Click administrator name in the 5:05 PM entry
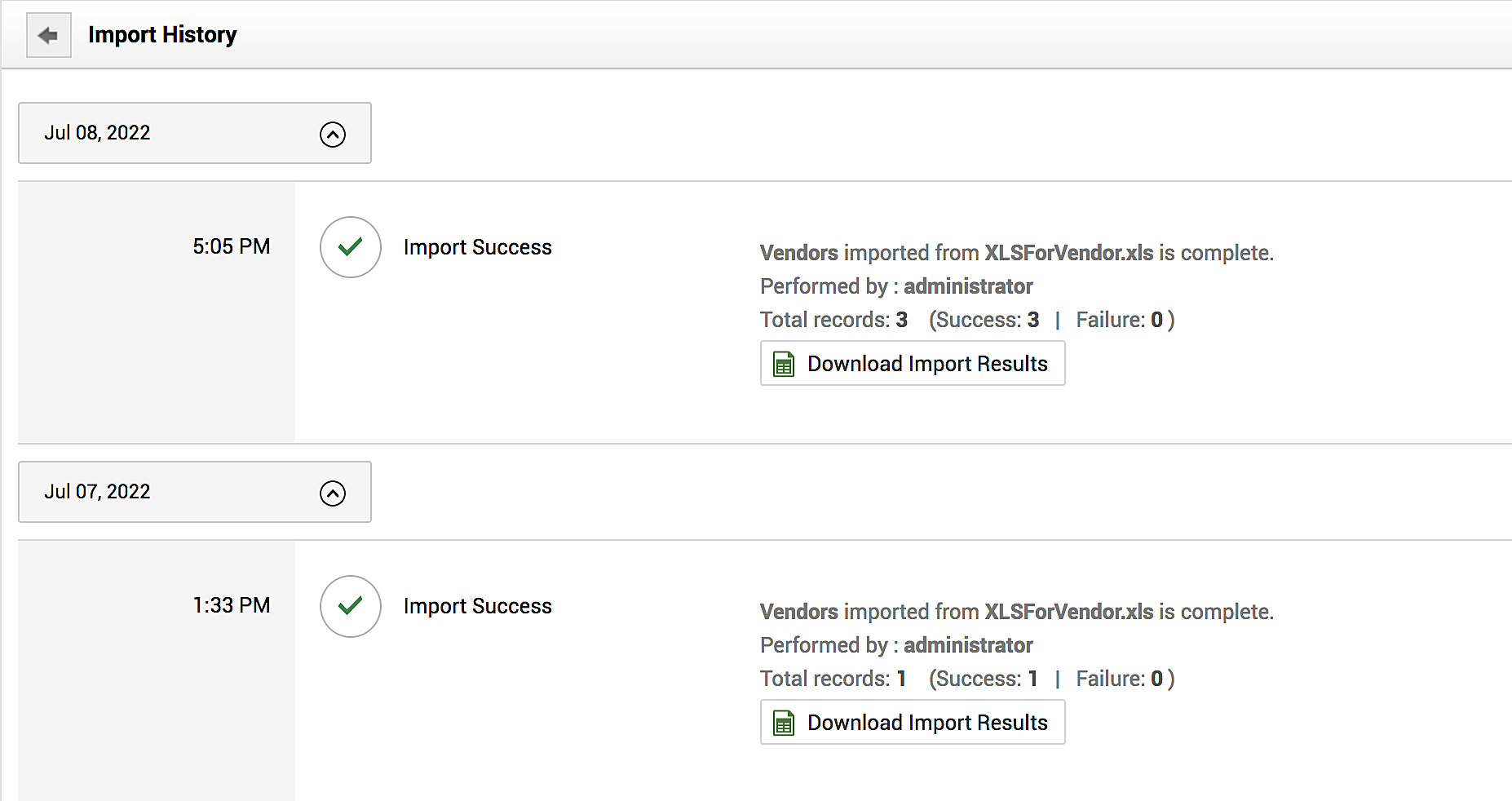Viewport: 1512px width, 801px height. 968,286
